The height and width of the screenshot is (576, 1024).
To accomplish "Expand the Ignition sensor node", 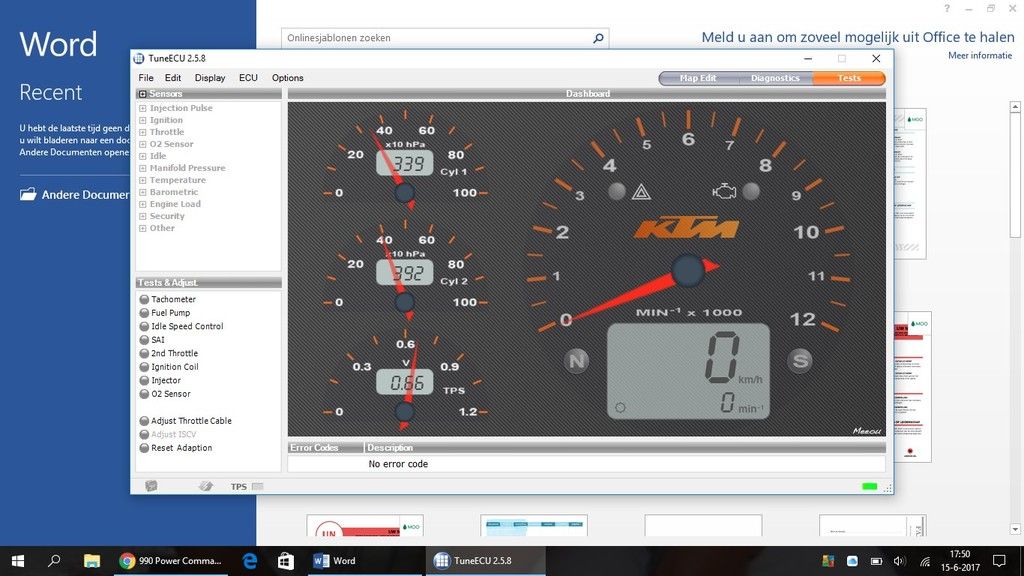I will (142, 120).
